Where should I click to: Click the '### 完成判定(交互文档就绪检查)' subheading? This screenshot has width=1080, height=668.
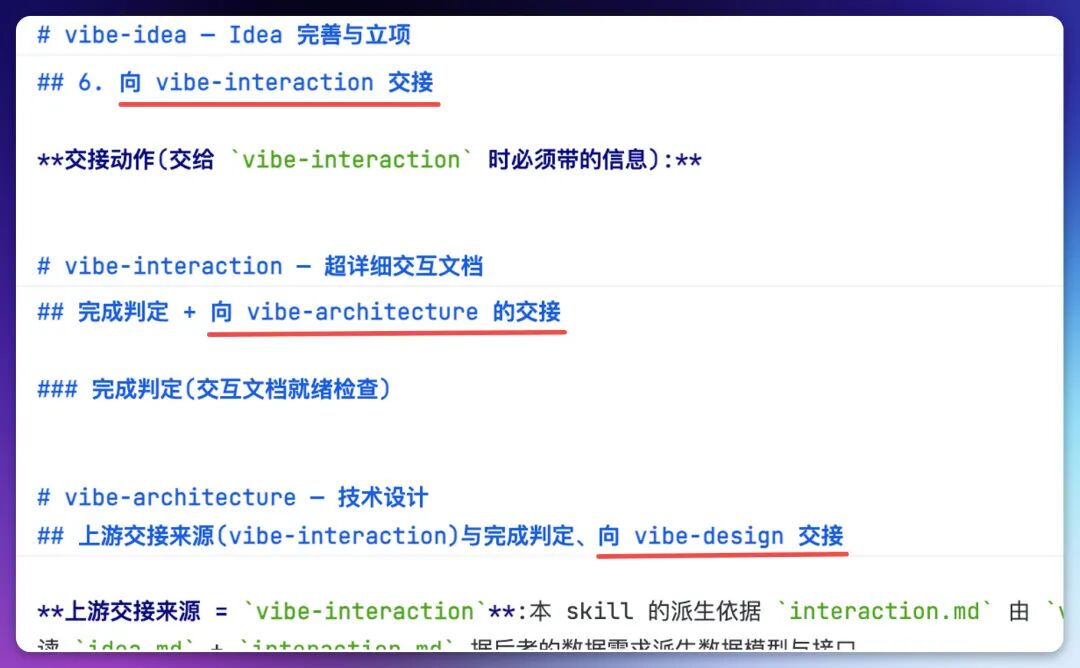pyautogui.click(x=214, y=388)
